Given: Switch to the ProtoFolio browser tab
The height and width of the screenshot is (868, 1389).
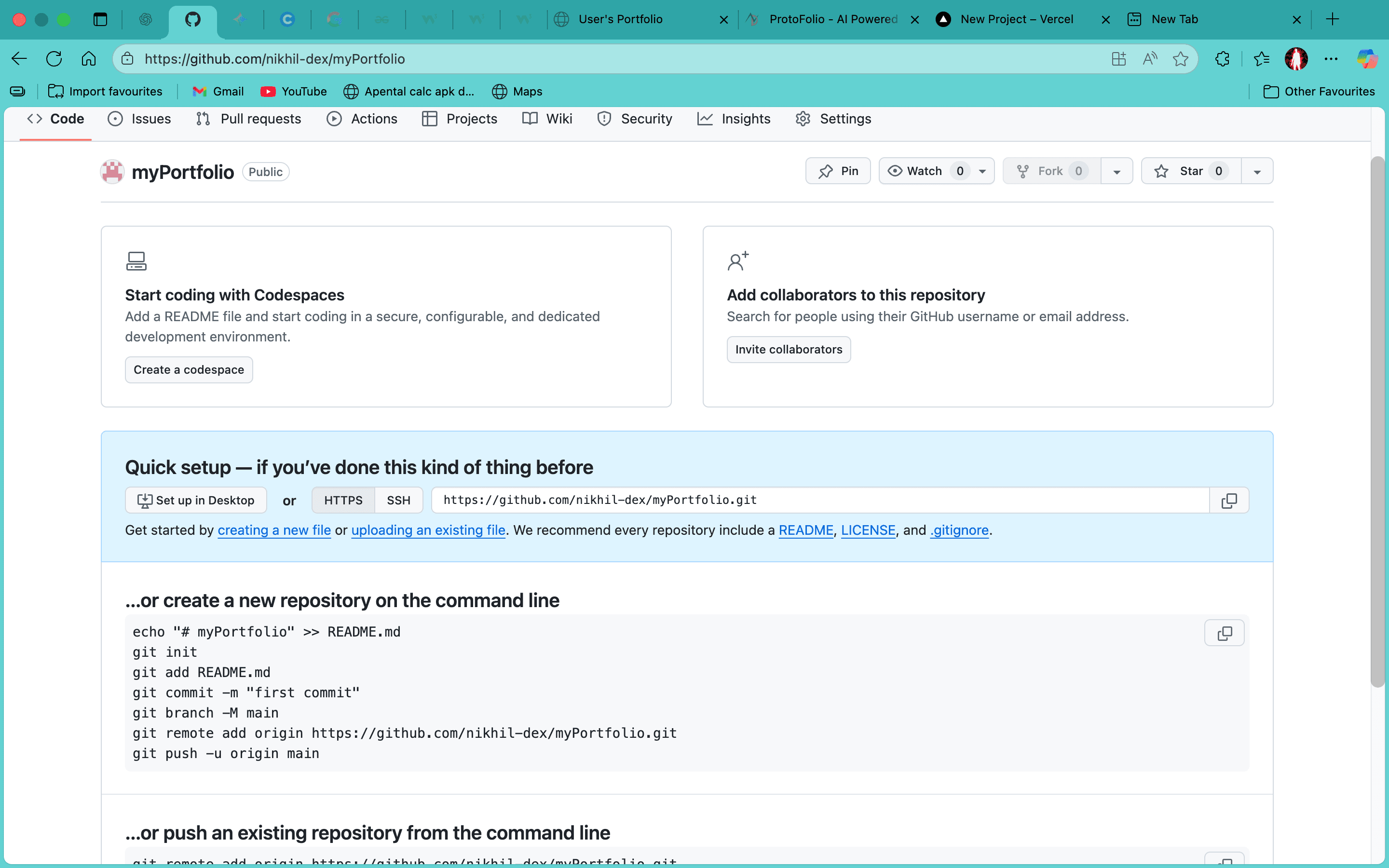Looking at the screenshot, I should point(833,19).
